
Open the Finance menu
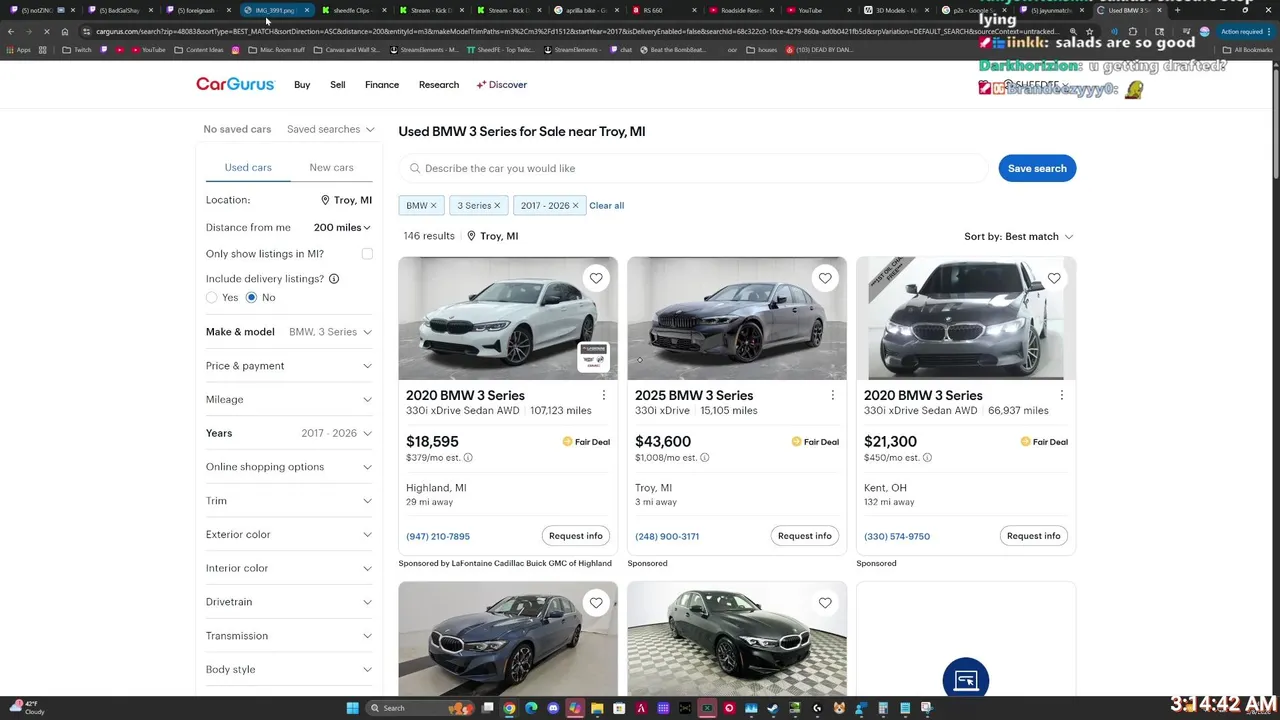382,85
